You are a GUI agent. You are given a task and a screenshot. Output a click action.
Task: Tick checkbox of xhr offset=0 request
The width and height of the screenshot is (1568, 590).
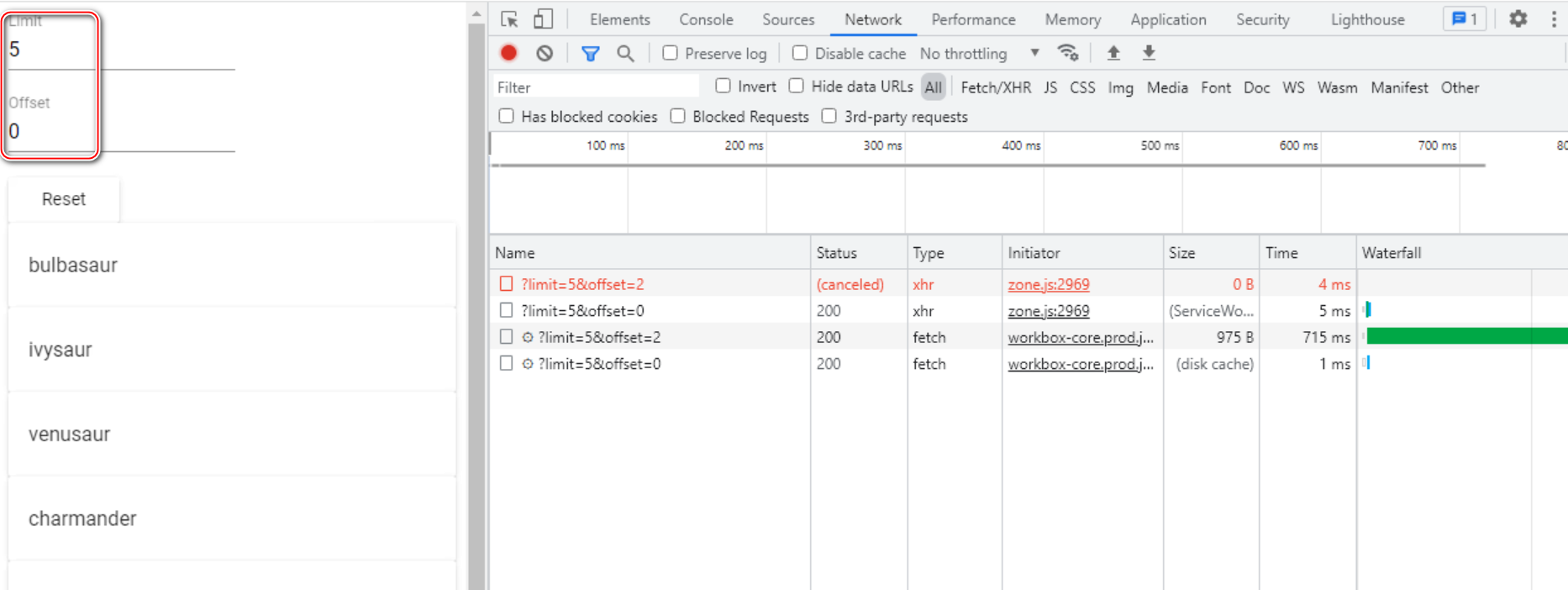(506, 310)
